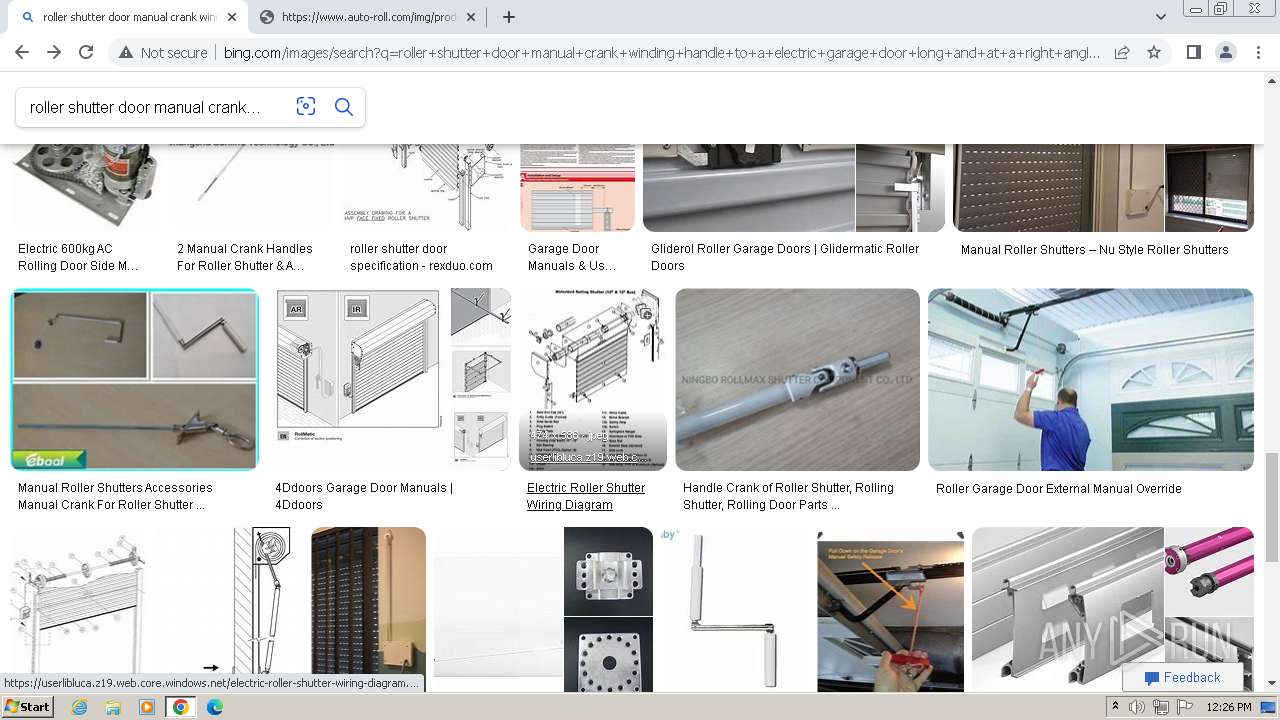Launch Internet Explorer from taskbar
This screenshot has width=1280, height=720.
80,707
